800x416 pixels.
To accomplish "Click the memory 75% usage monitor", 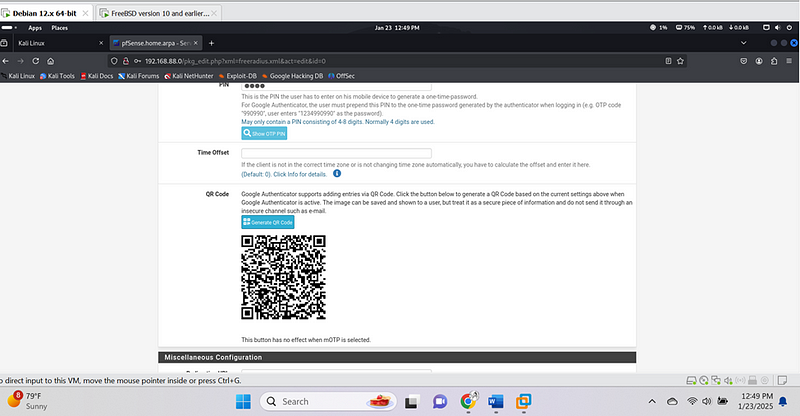I will click(x=685, y=28).
